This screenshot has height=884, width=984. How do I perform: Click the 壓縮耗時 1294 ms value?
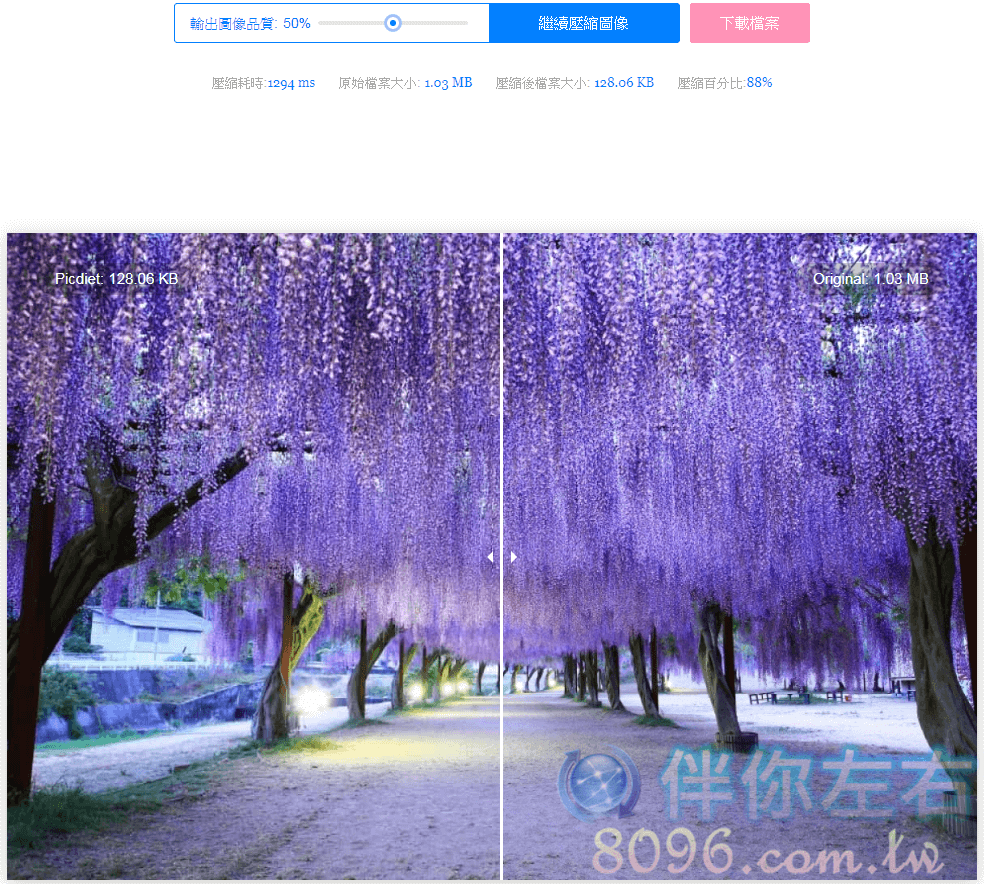291,83
